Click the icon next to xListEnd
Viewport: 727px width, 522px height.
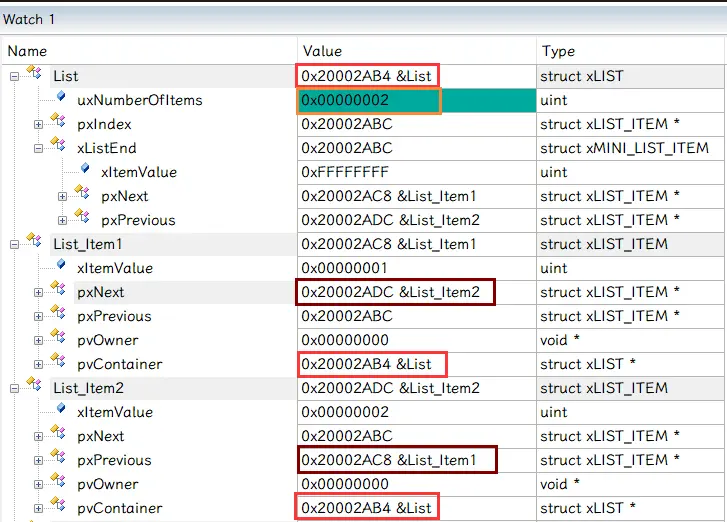pos(58,147)
